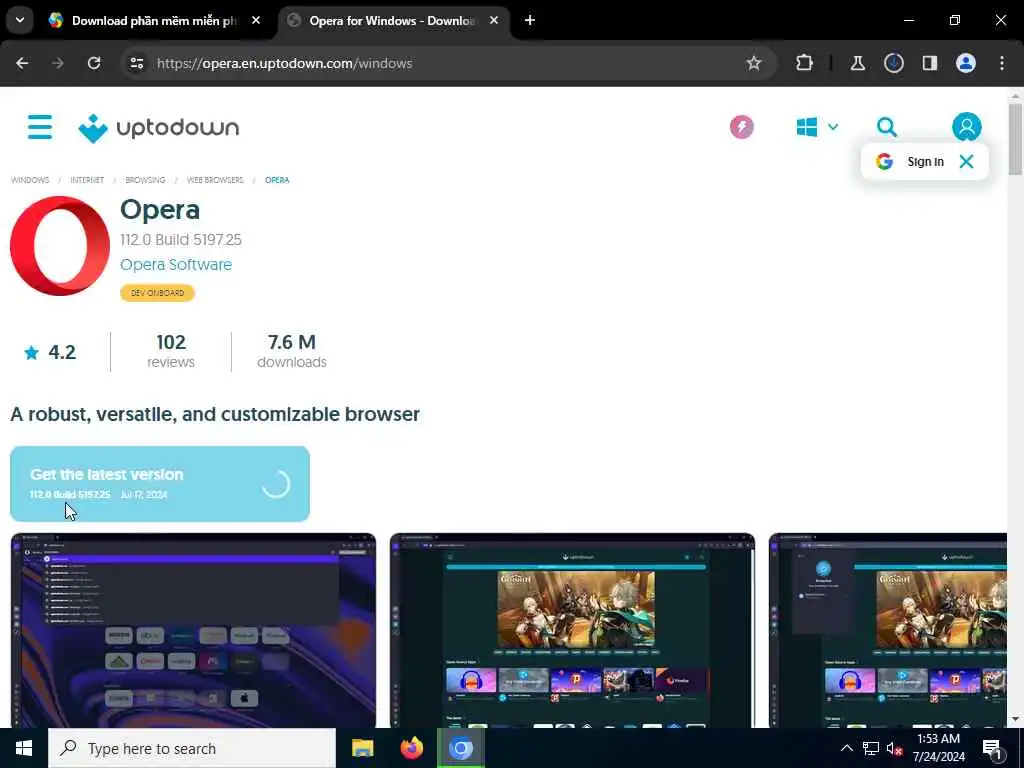The image size is (1024, 768).
Task: Expand the platform chevron dropdown
Action: click(x=833, y=127)
